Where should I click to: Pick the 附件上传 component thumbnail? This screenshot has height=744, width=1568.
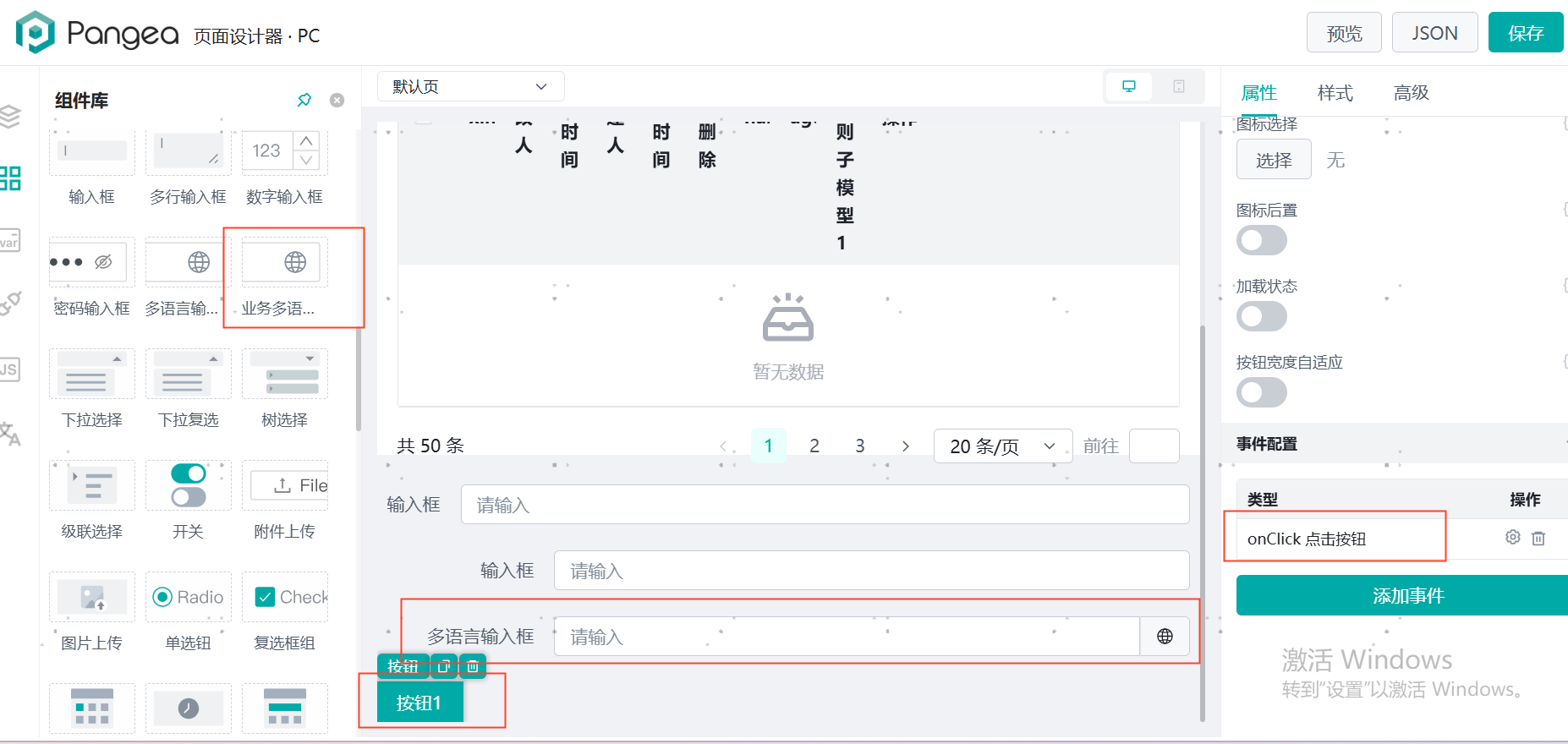point(285,485)
